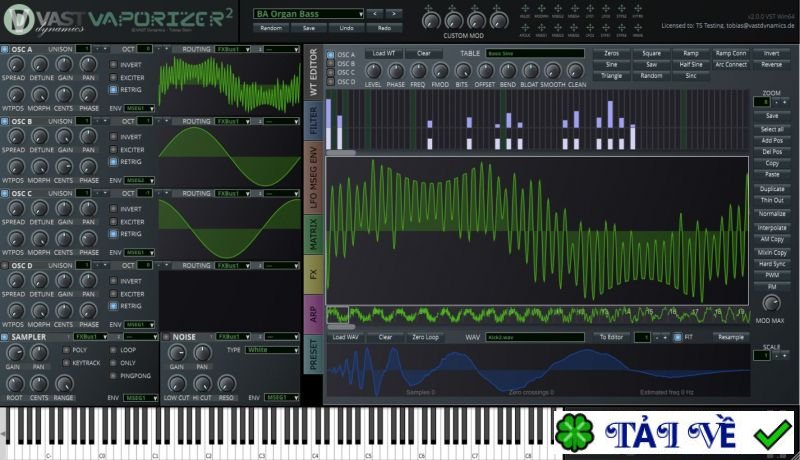
Task: Click OSC C WTPos knob
Action: click(x=15, y=239)
